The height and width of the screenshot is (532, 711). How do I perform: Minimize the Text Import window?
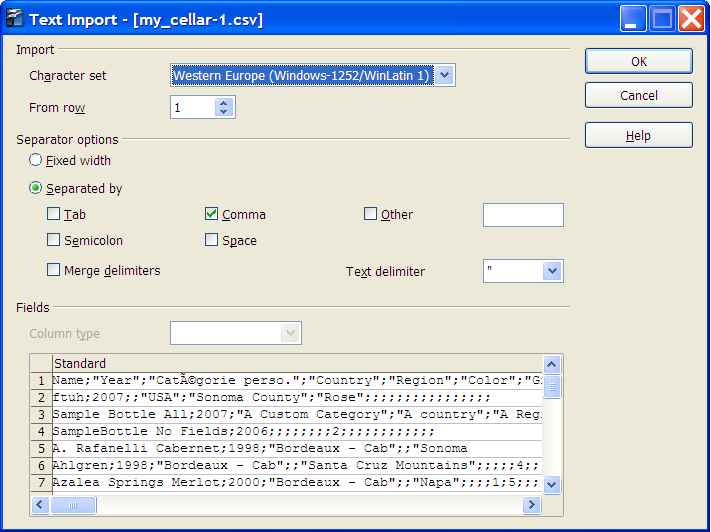point(633,19)
